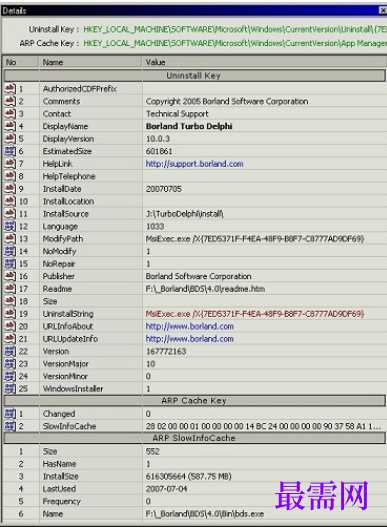Click the string icon beside HelpTelephone
This screenshot has height=527, width=387.
click(x=10, y=176)
